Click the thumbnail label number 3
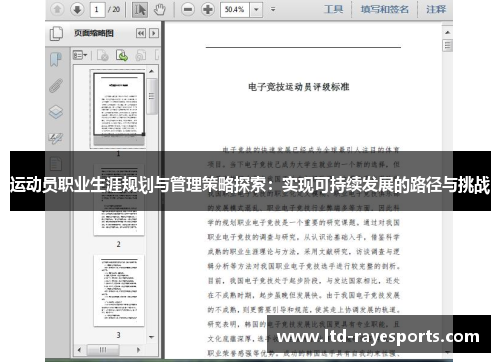Image resolution: width=500 pixels, height=362 pixels. pyautogui.click(x=119, y=335)
